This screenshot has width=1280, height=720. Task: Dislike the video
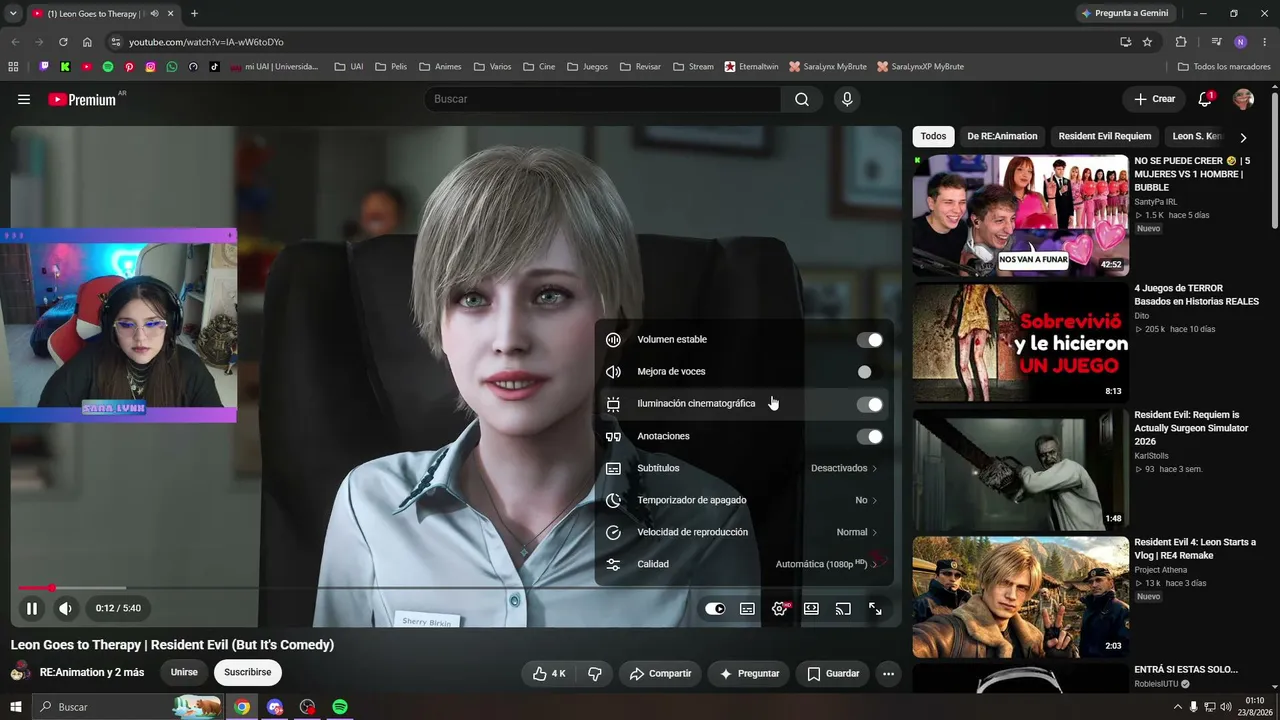(x=594, y=673)
